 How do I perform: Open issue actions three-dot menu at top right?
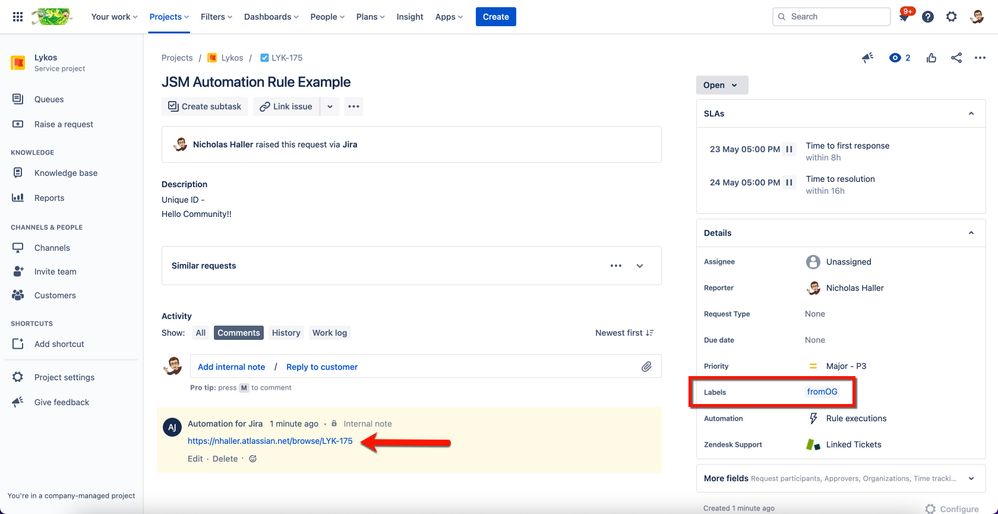coord(980,58)
